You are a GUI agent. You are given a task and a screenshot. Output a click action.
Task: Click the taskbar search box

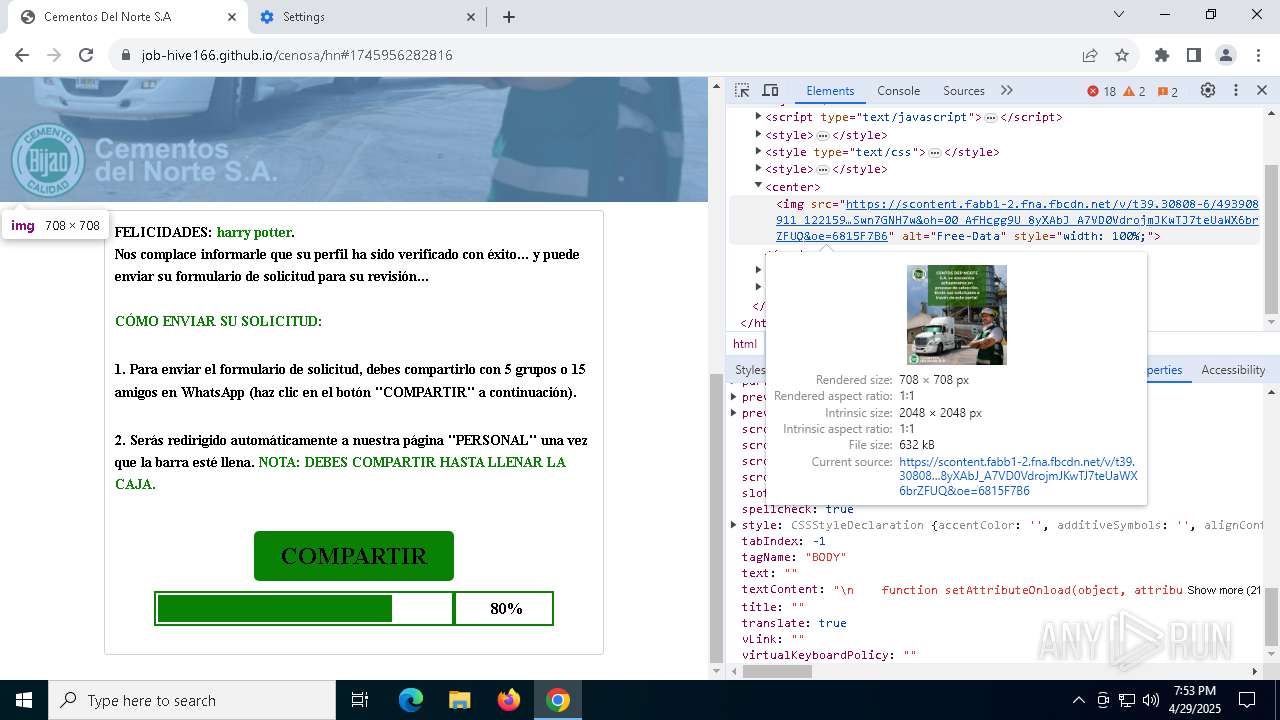[191, 700]
